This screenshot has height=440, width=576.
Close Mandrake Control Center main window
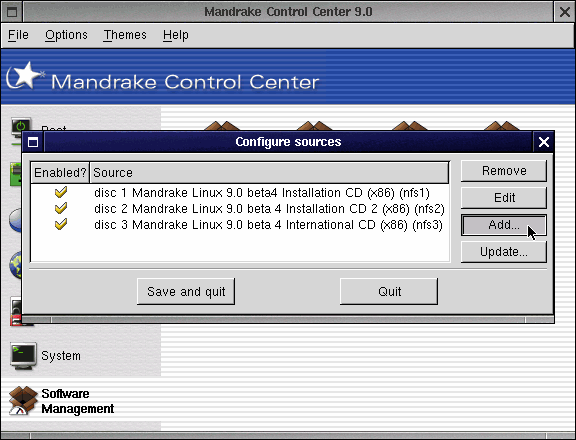coord(564,12)
